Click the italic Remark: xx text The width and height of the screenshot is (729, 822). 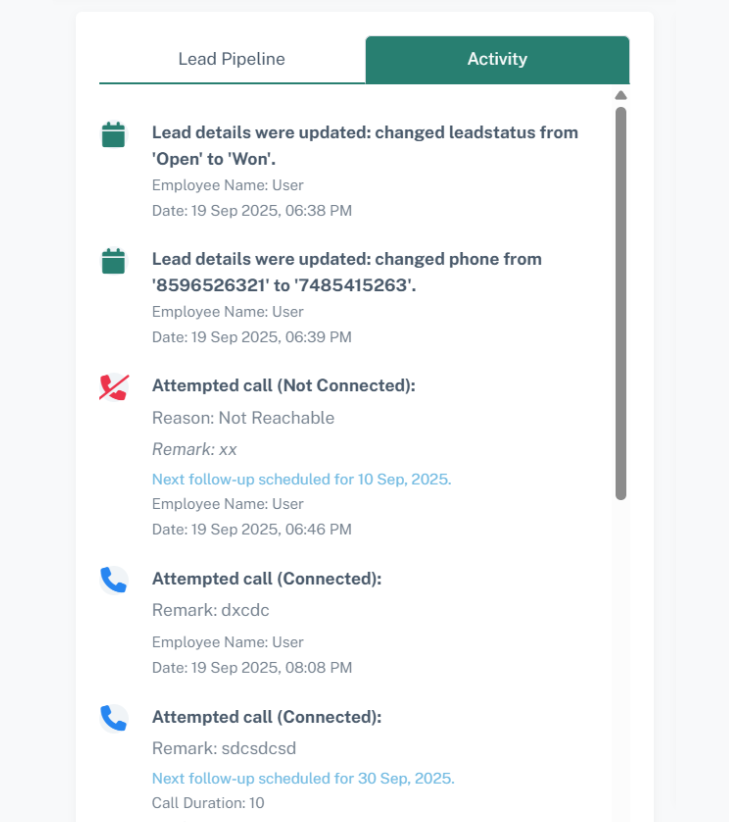point(194,449)
